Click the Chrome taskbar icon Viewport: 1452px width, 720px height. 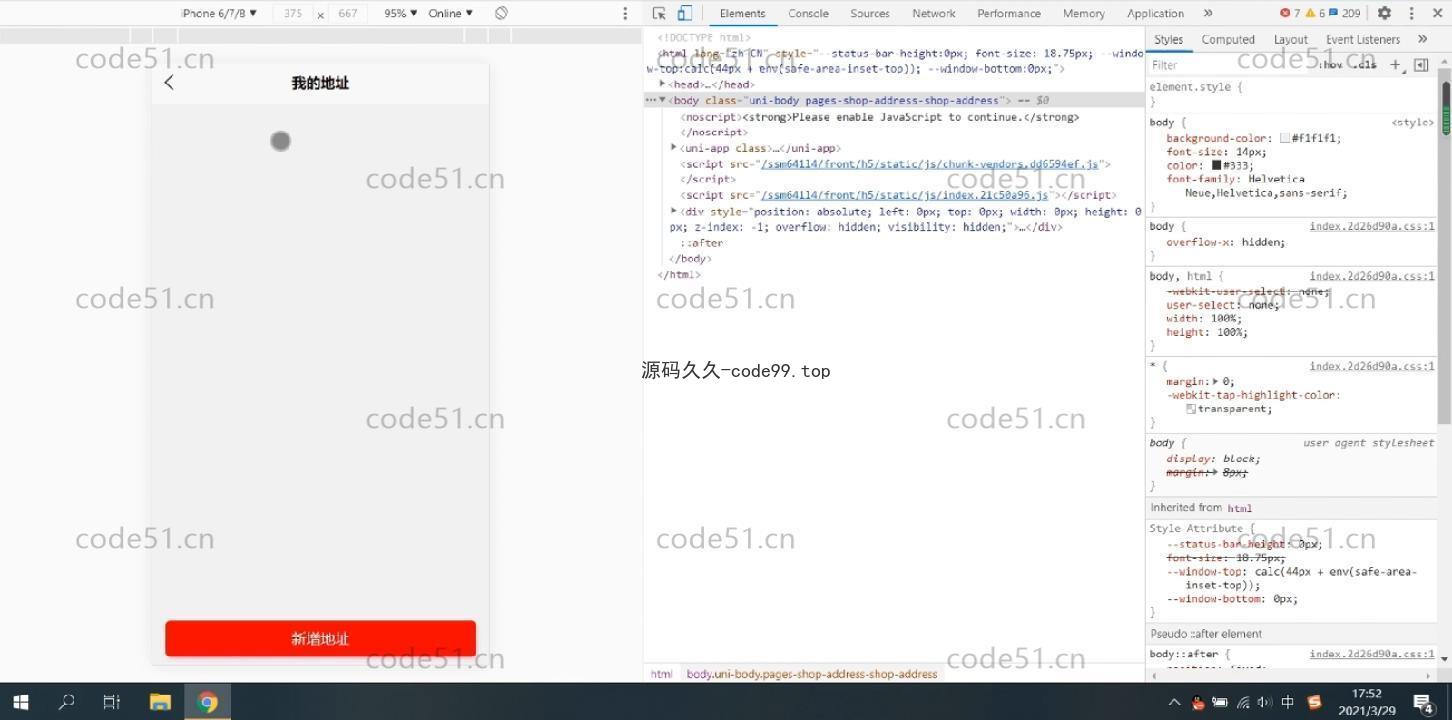208,702
